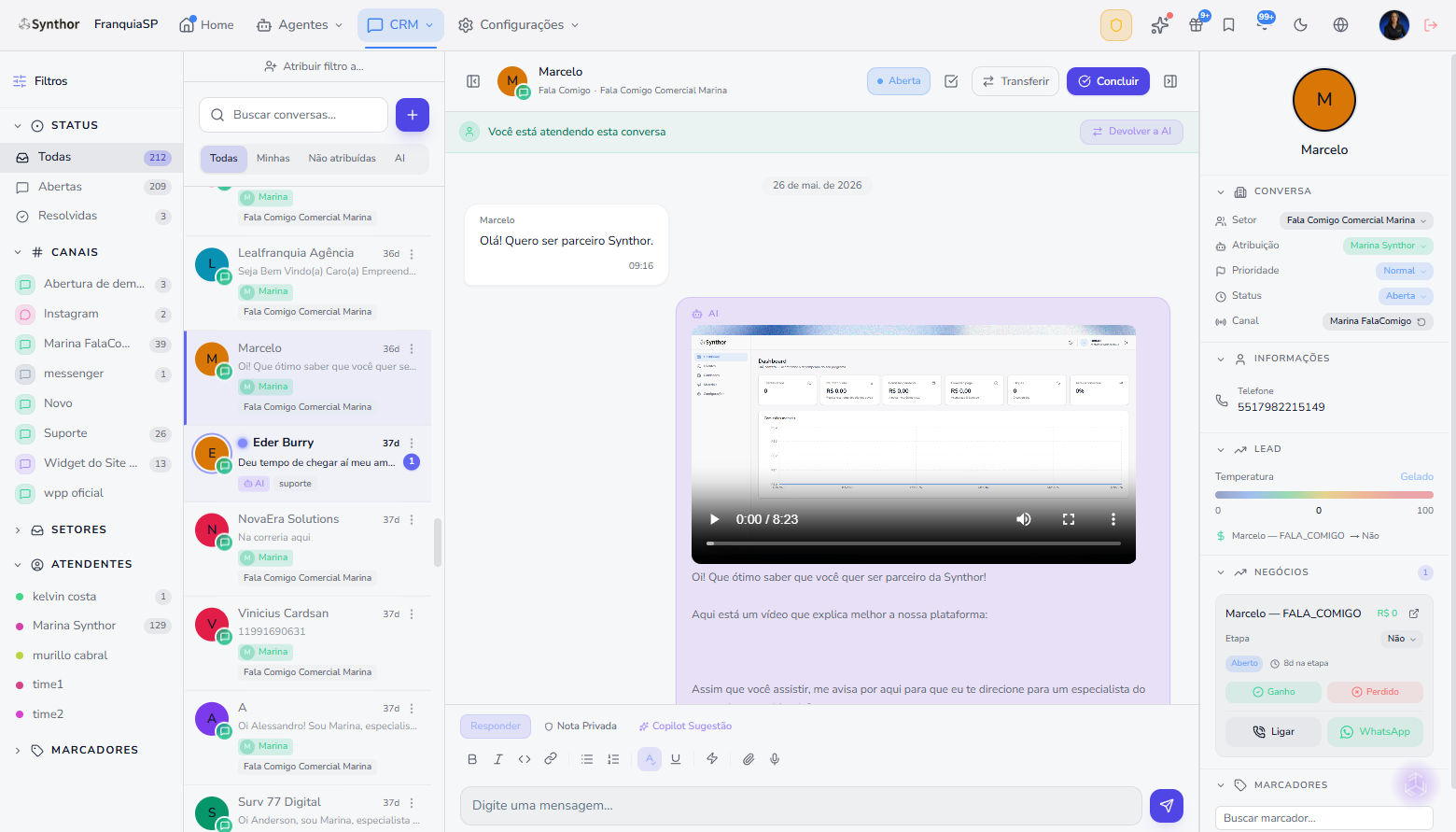Mark conversation with checkbox icon
The height and width of the screenshot is (832, 1456).
[951, 81]
